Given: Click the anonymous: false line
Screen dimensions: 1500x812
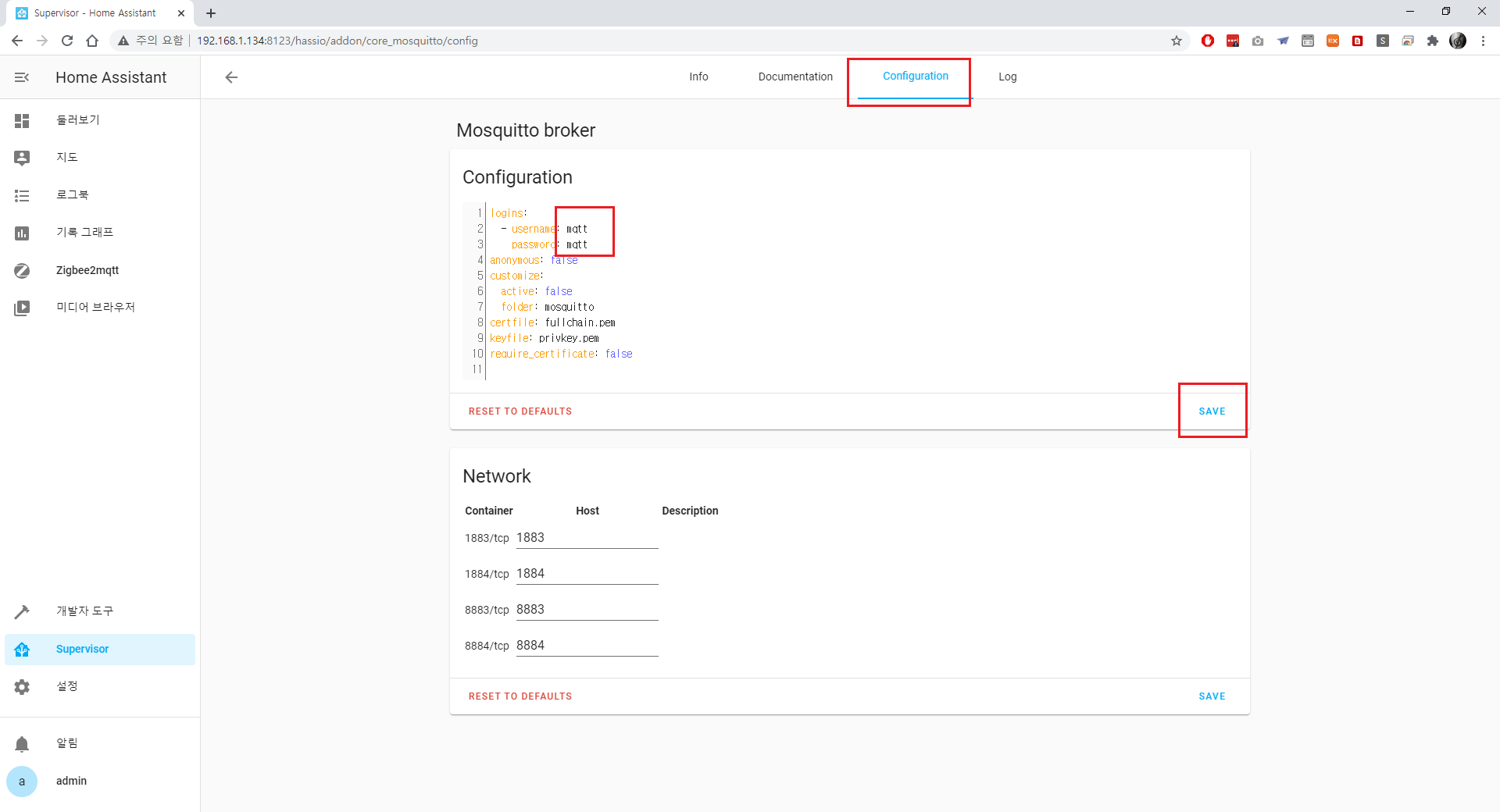Looking at the screenshot, I should pyautogui.click(x=534, y=260).
